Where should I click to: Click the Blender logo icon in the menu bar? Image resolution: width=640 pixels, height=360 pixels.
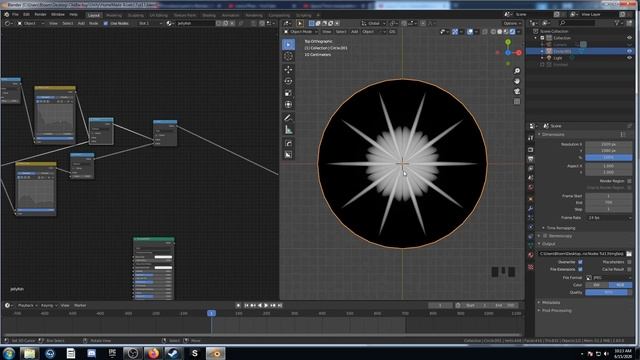point(7,14)
